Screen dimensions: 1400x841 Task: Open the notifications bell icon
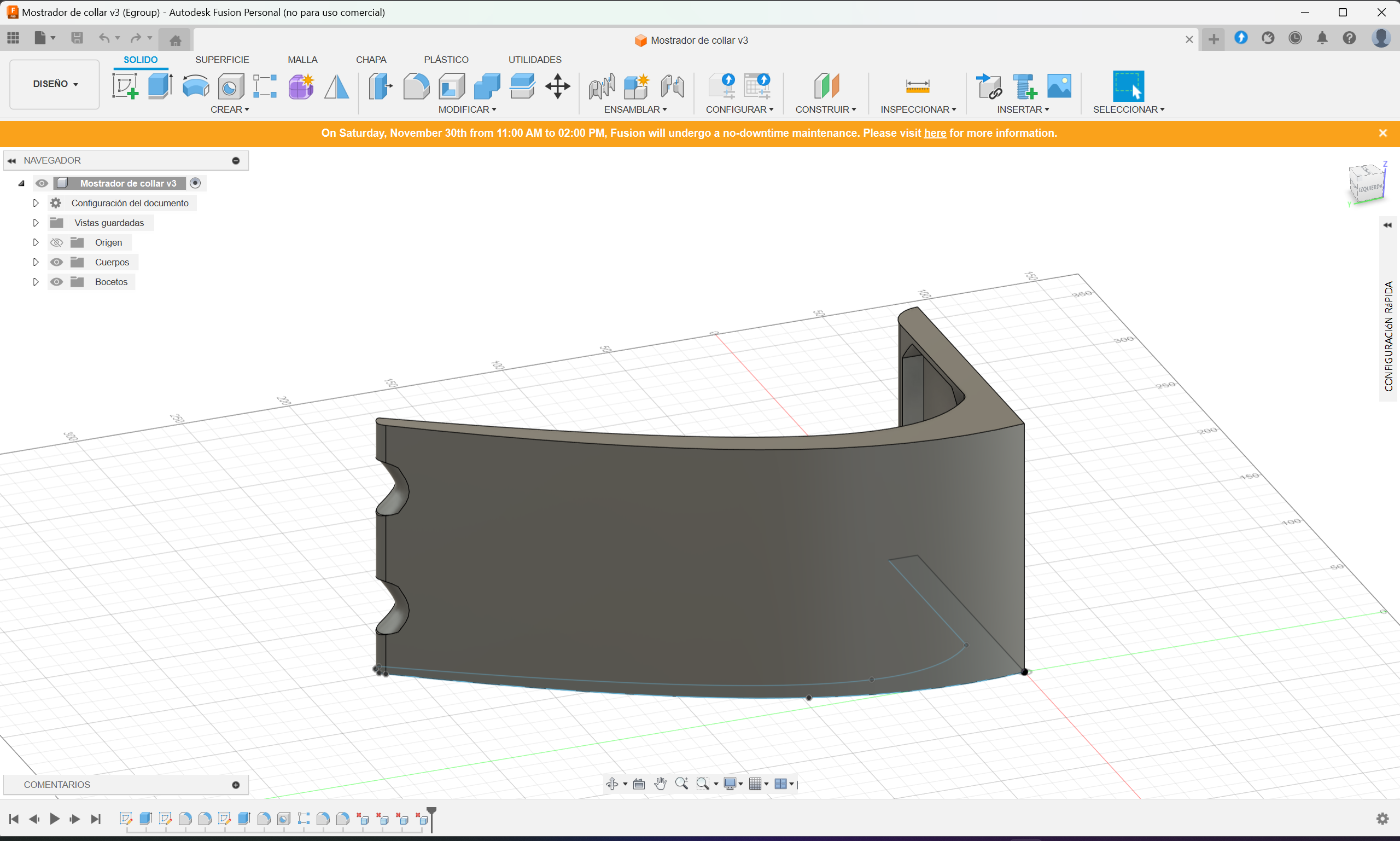(1322, 38)
